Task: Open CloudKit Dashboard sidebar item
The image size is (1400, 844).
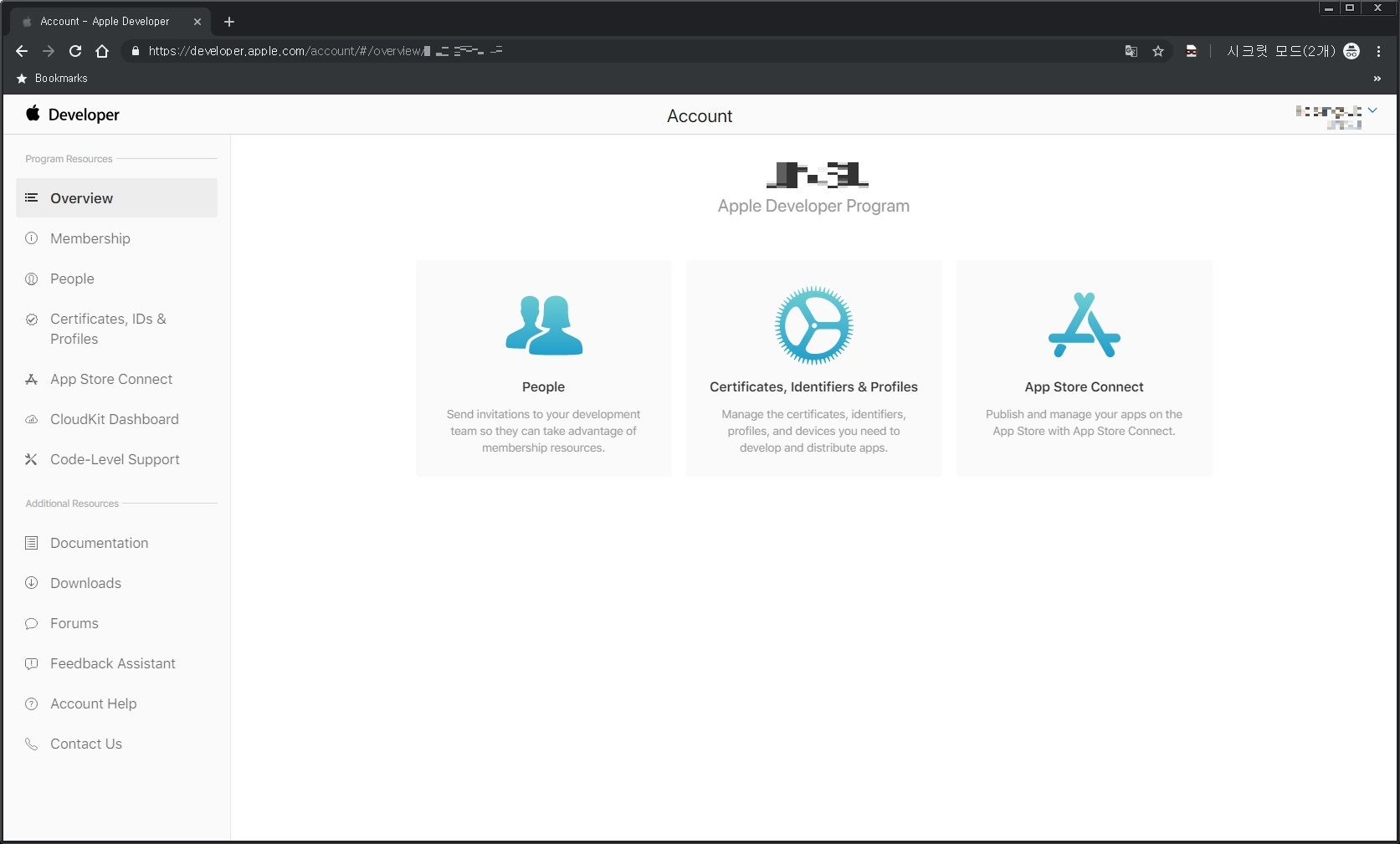Action: (x=116, y=419)
